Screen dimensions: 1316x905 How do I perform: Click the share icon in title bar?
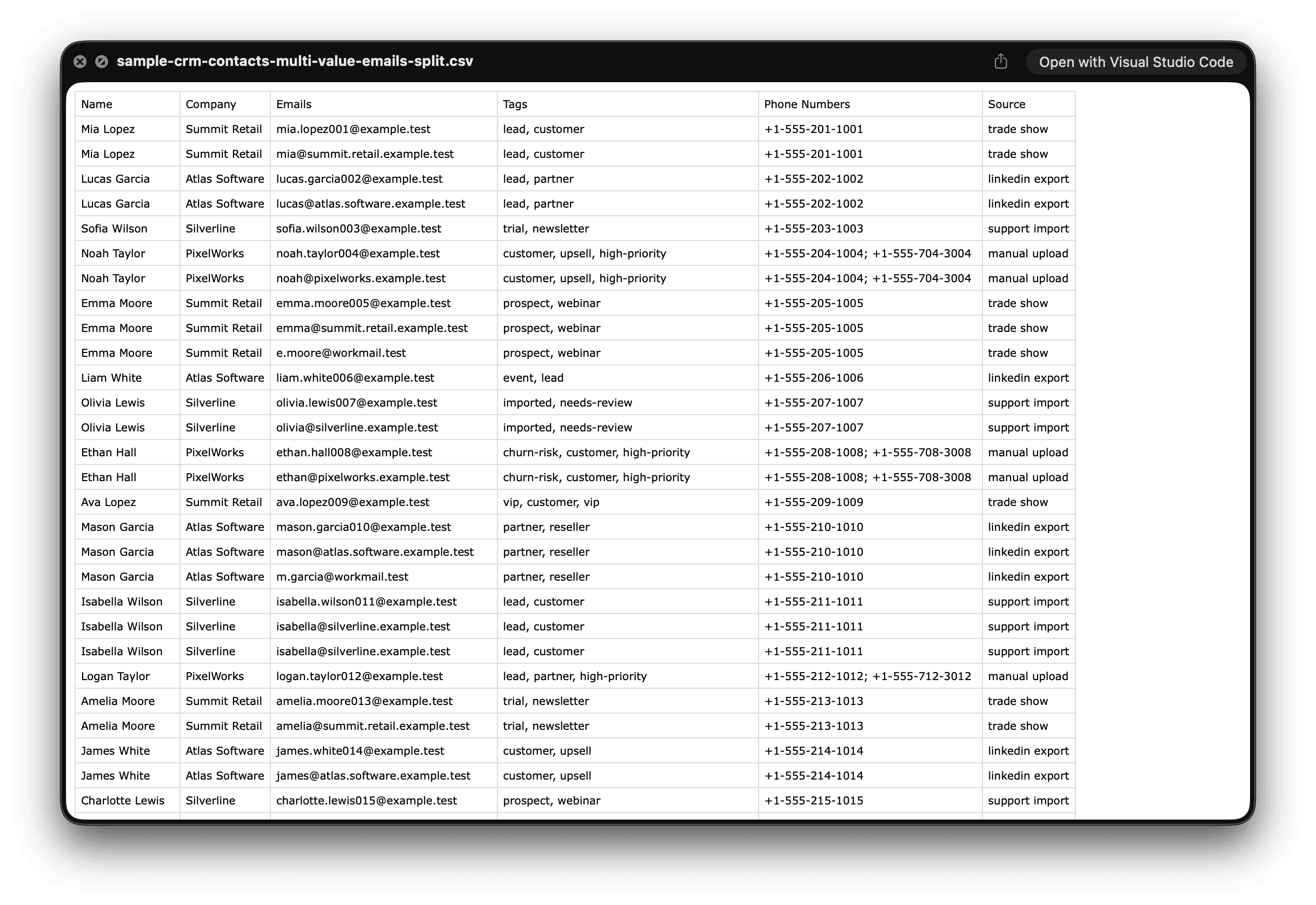pos(1000,61)
